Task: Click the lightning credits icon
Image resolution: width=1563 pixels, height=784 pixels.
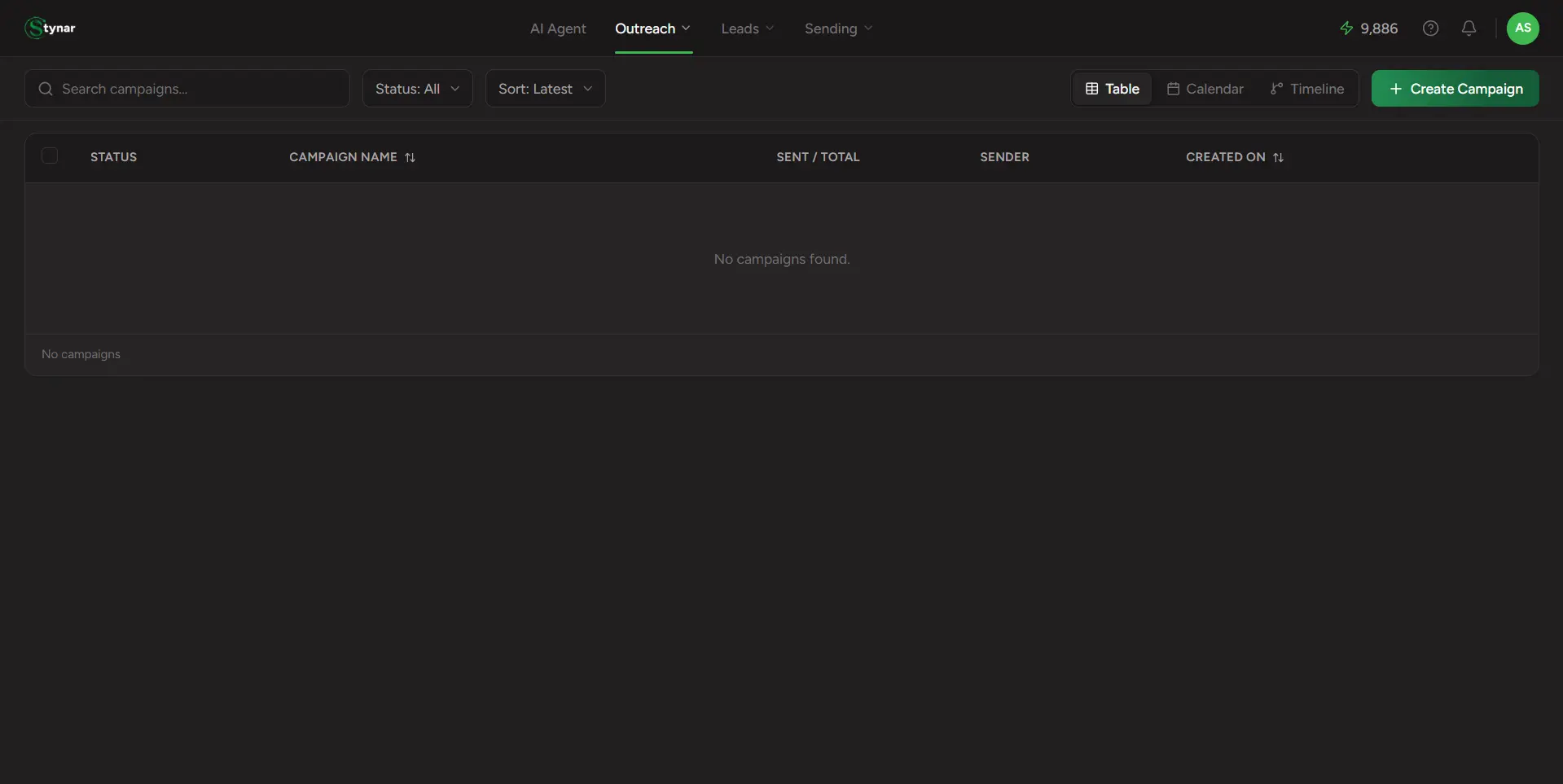Action: tap(1346, 28)
